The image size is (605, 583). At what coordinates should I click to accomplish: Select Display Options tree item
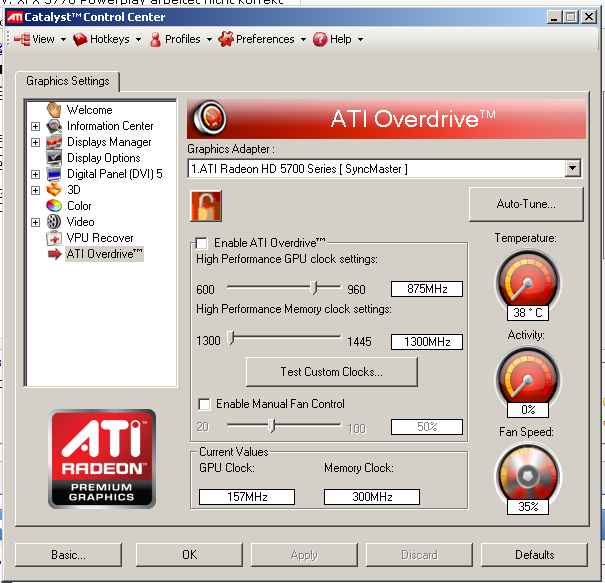pos(104,158)
